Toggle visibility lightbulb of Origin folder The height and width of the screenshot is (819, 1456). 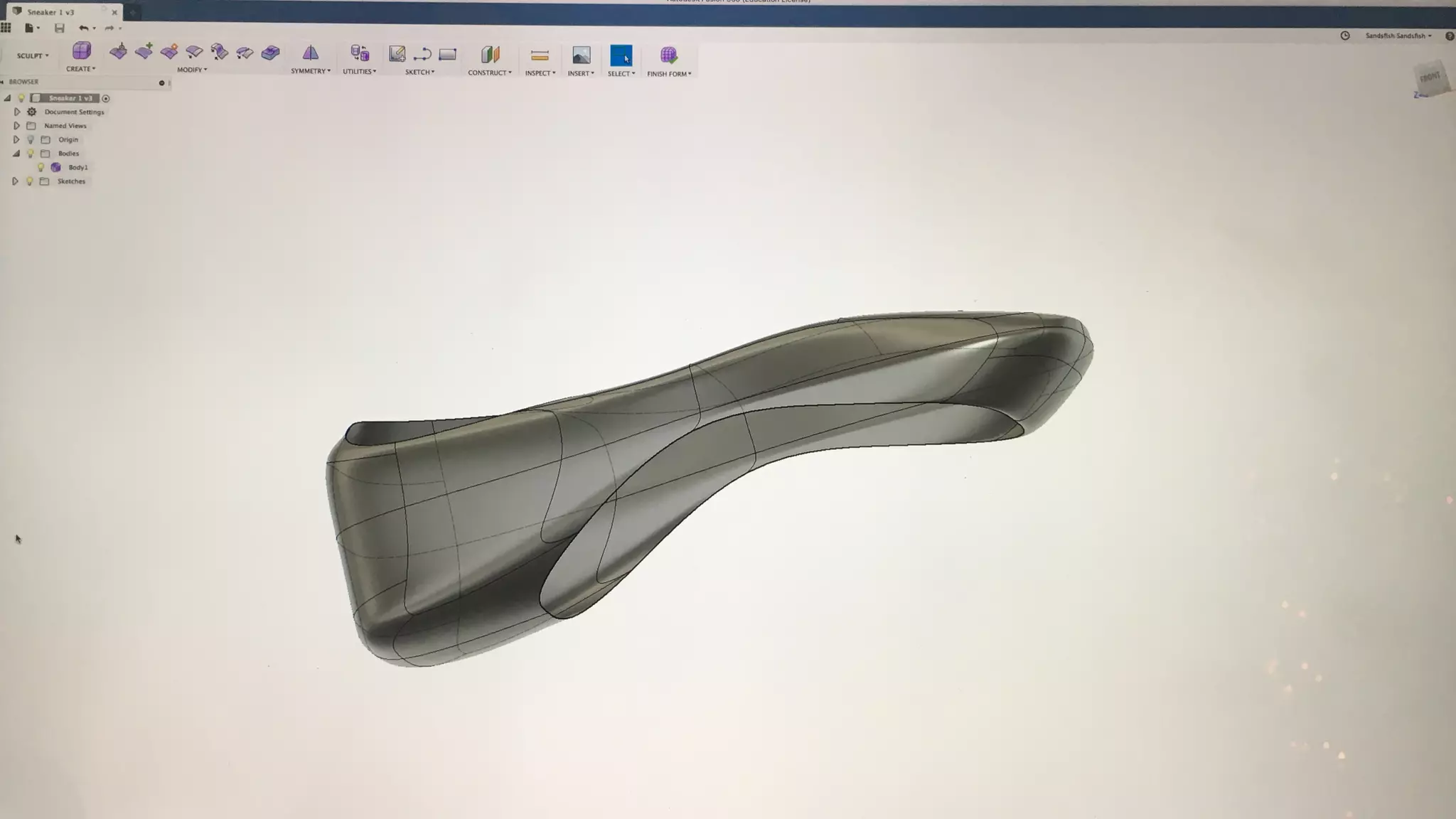[31, 140]
